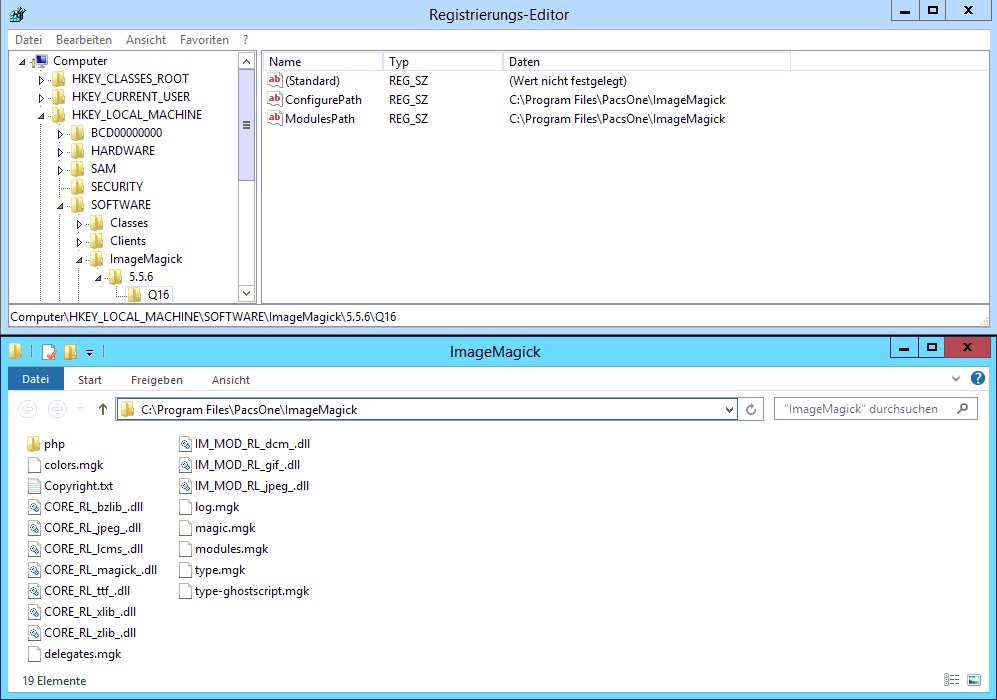Expand the HKEY_CLASSES_ROOT node

tap(41, 80)
